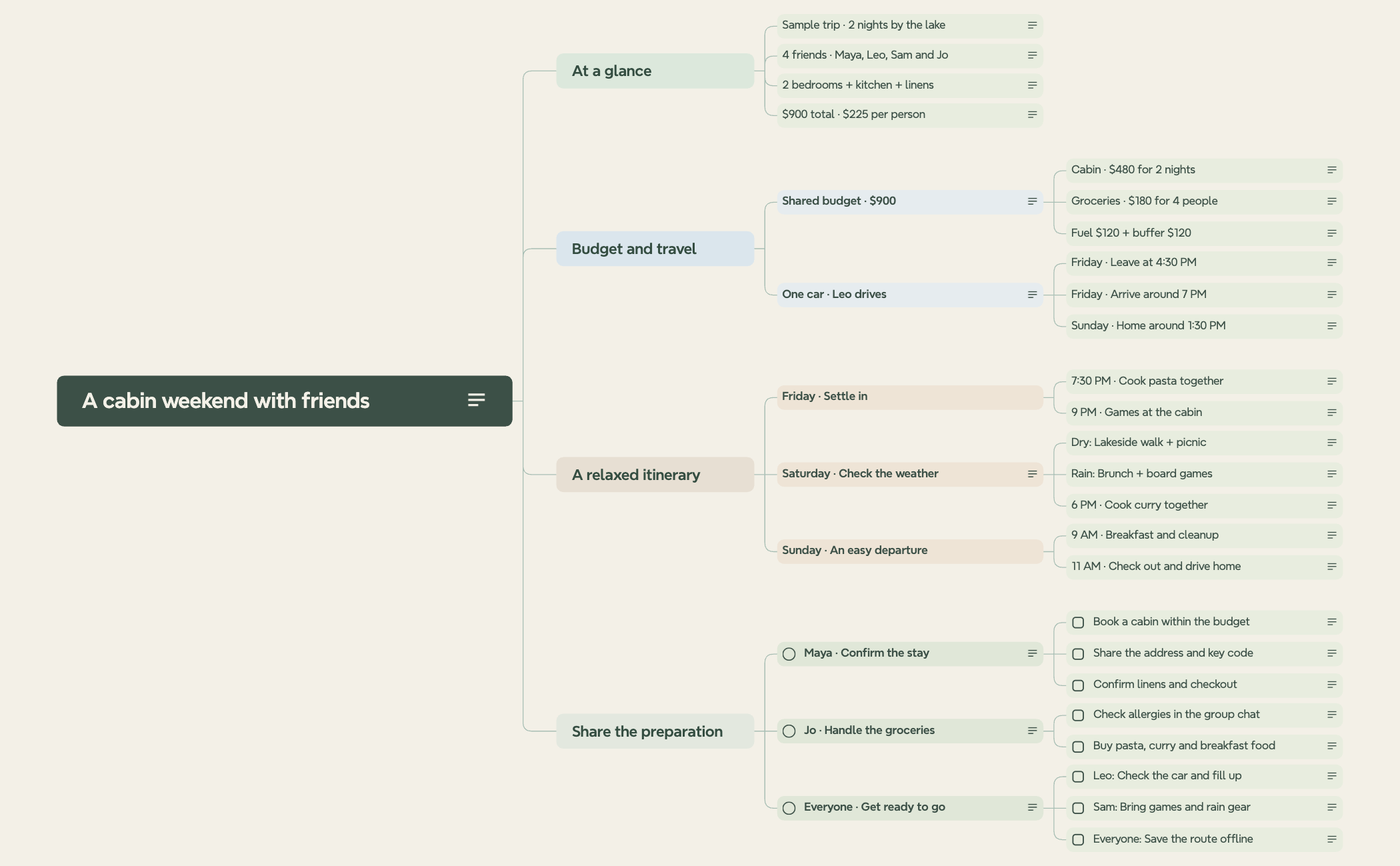This screenshot has width=1400, height=866.
Task: Click note icon on 11 AM Check out node
Action: (1331, 567)
